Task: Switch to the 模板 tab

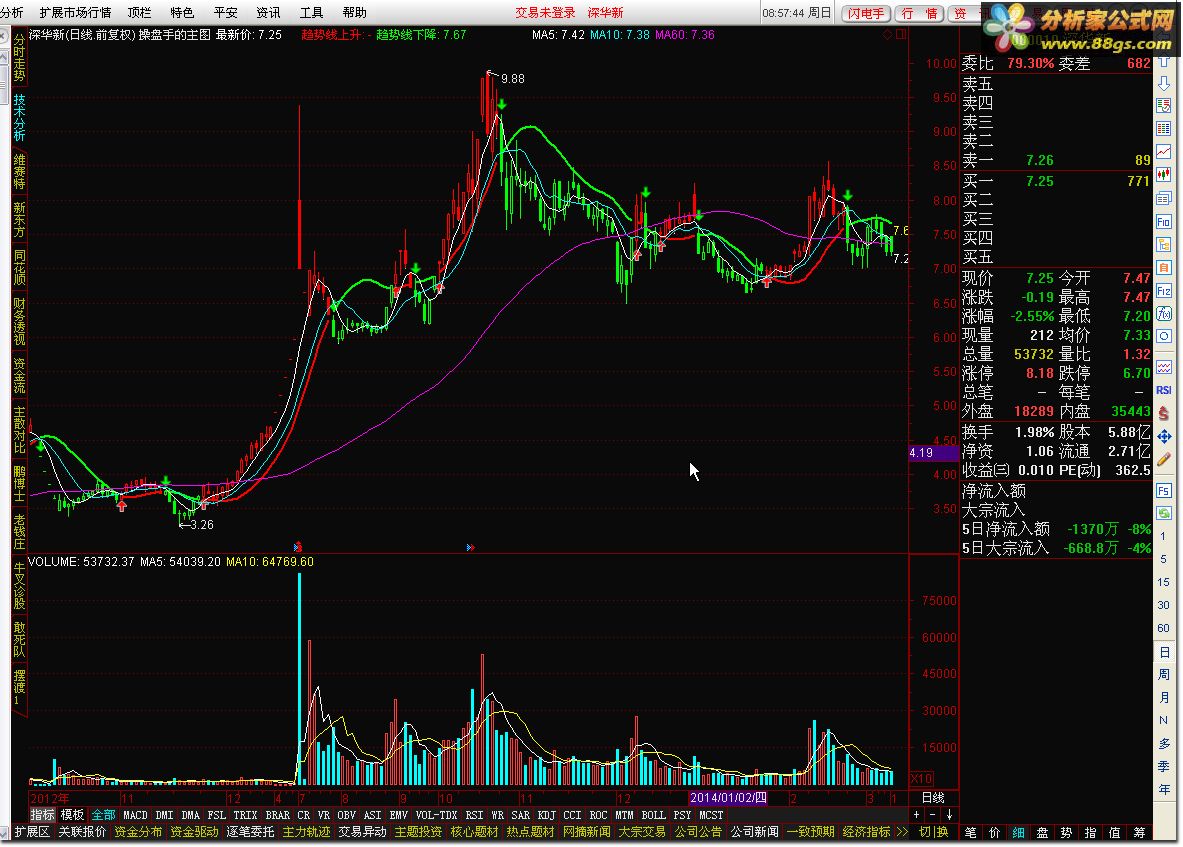Action: (72, 815)
